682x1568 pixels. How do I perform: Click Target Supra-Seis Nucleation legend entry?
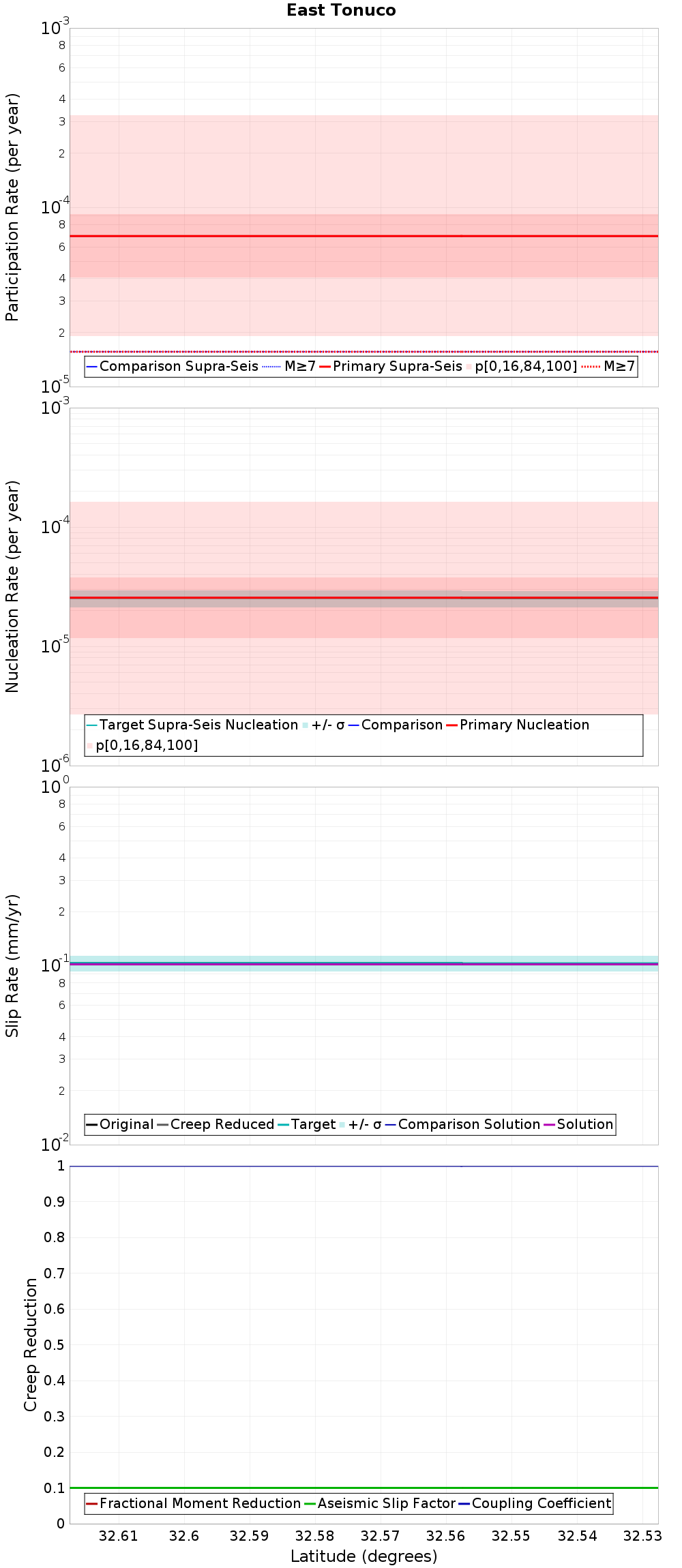click(192, 725)
